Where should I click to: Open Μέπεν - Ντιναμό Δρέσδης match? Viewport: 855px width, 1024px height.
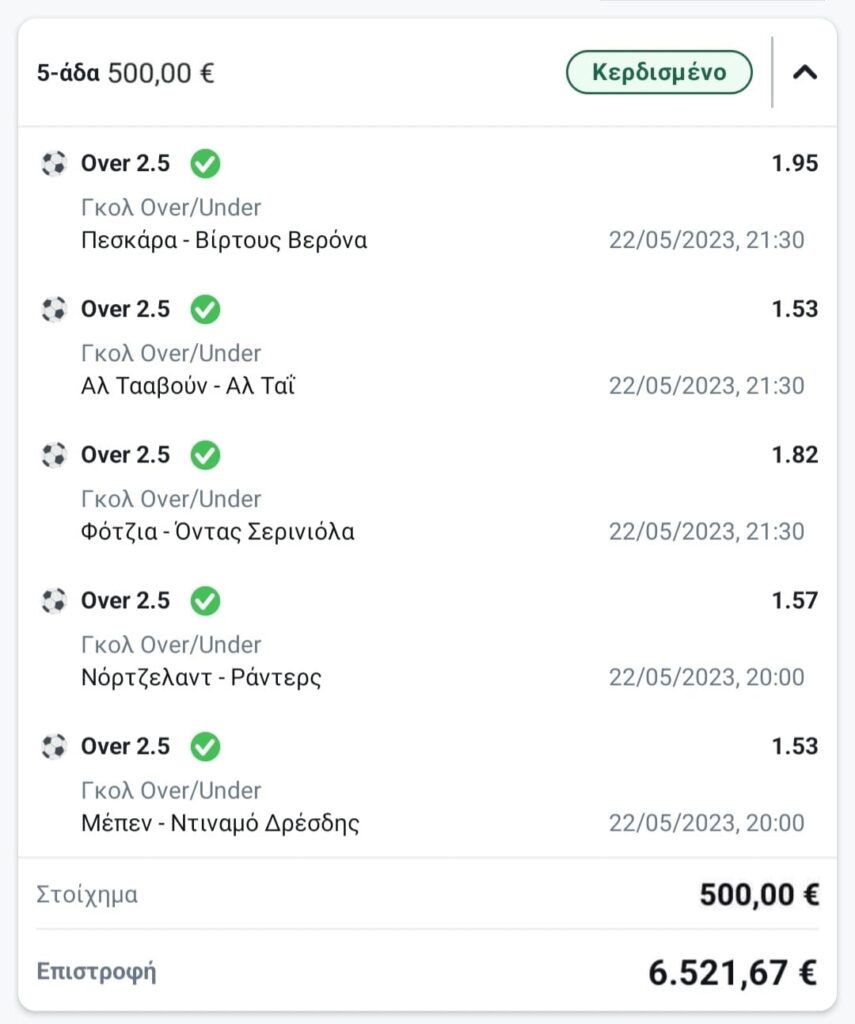tap(220, 824)
